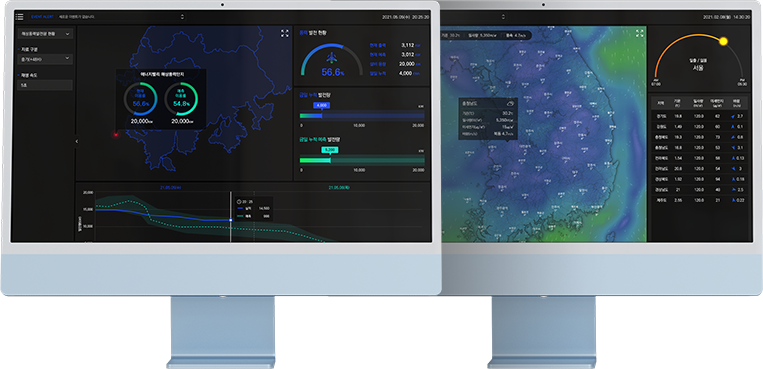This screenshot has width=763, height=369.
Task: Click the 5,200 marker on green bar
Action: click(x=330, y=149)
